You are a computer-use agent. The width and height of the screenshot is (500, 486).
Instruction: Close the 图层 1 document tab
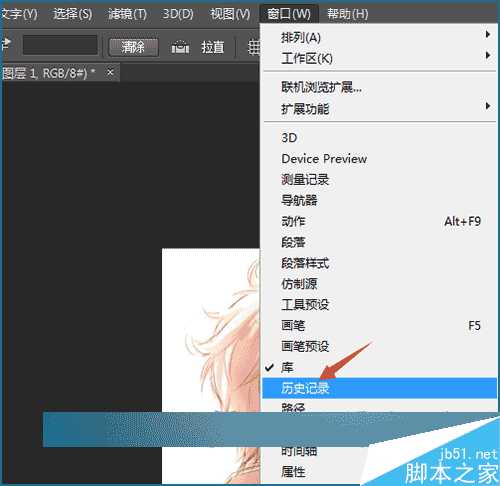click(x=110, y=72)
